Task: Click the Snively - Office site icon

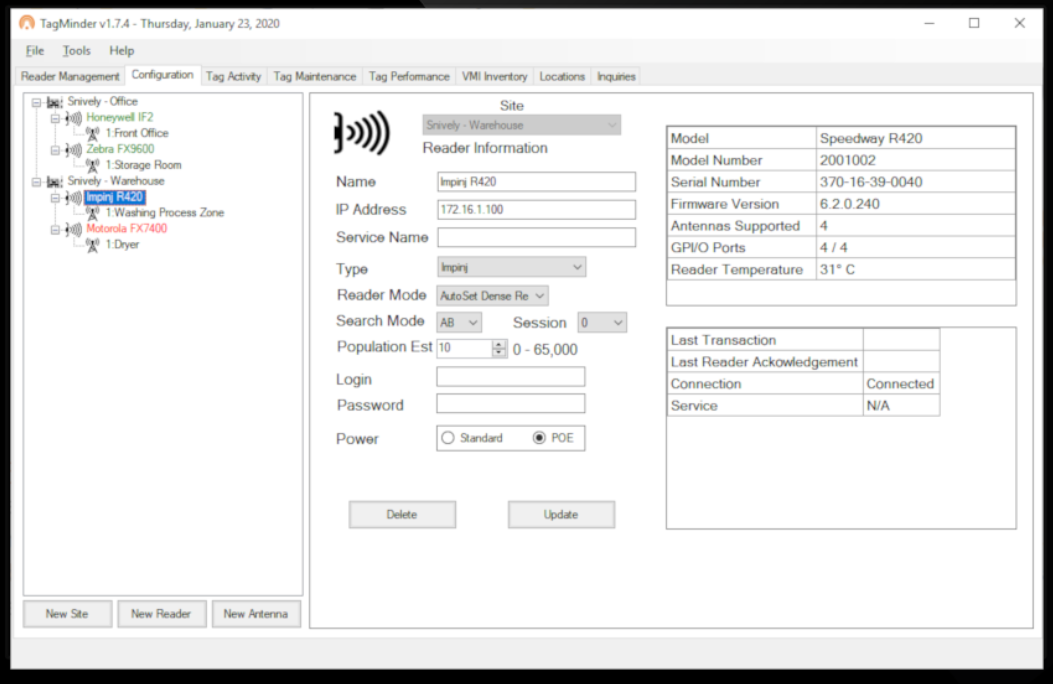Action: point(54,102)
